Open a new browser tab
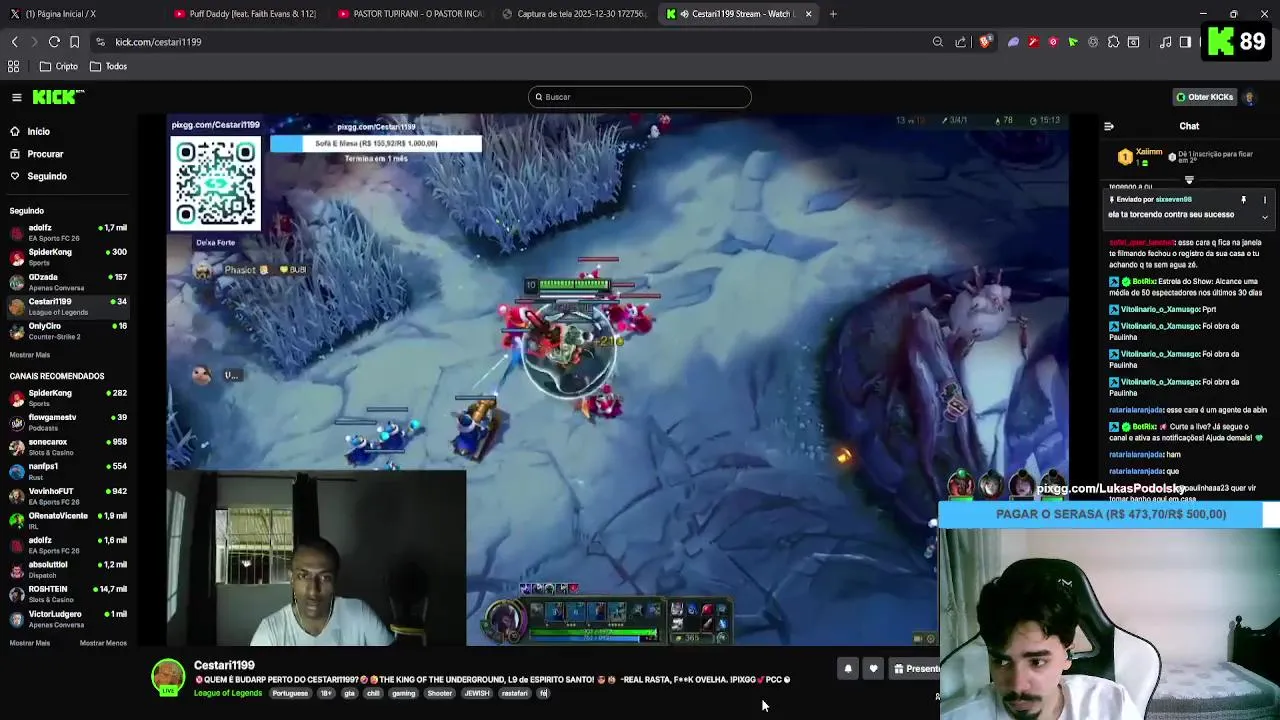Image resolution: width=1280 pixels, height=720 pixels. (x=833, y=14)
